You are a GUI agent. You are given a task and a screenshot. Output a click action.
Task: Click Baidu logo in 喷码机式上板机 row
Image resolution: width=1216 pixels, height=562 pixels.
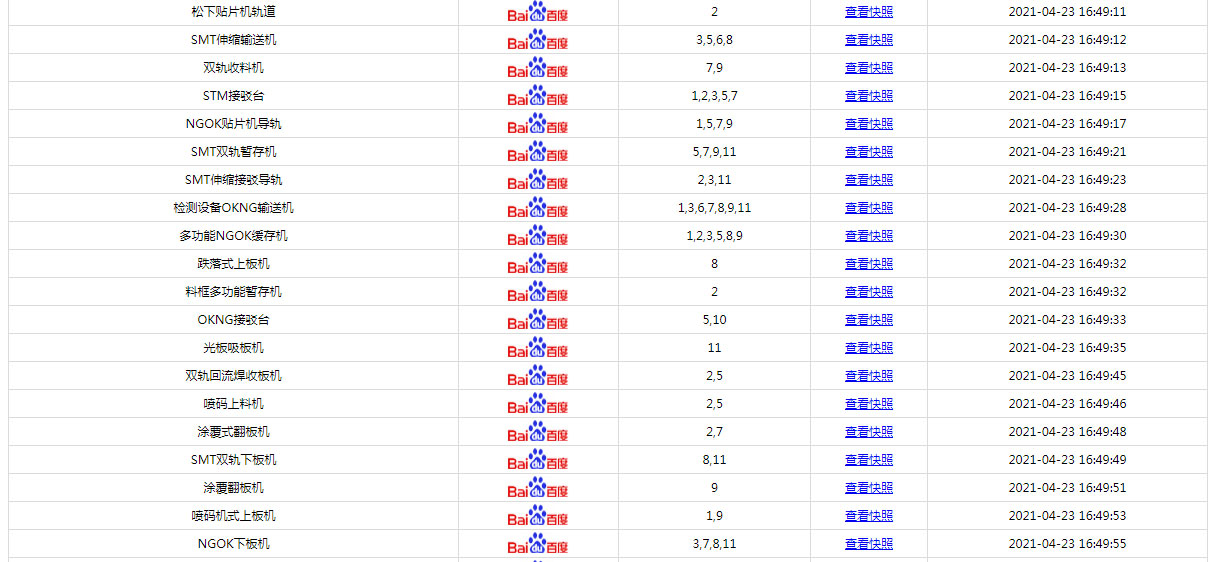538,517
